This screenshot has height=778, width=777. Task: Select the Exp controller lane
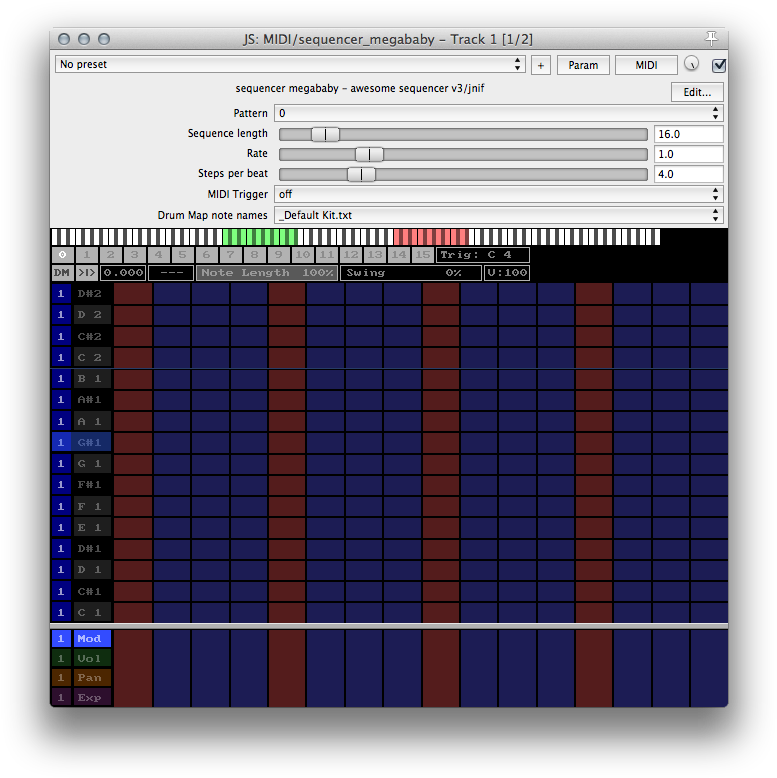(x=92, y=698)
